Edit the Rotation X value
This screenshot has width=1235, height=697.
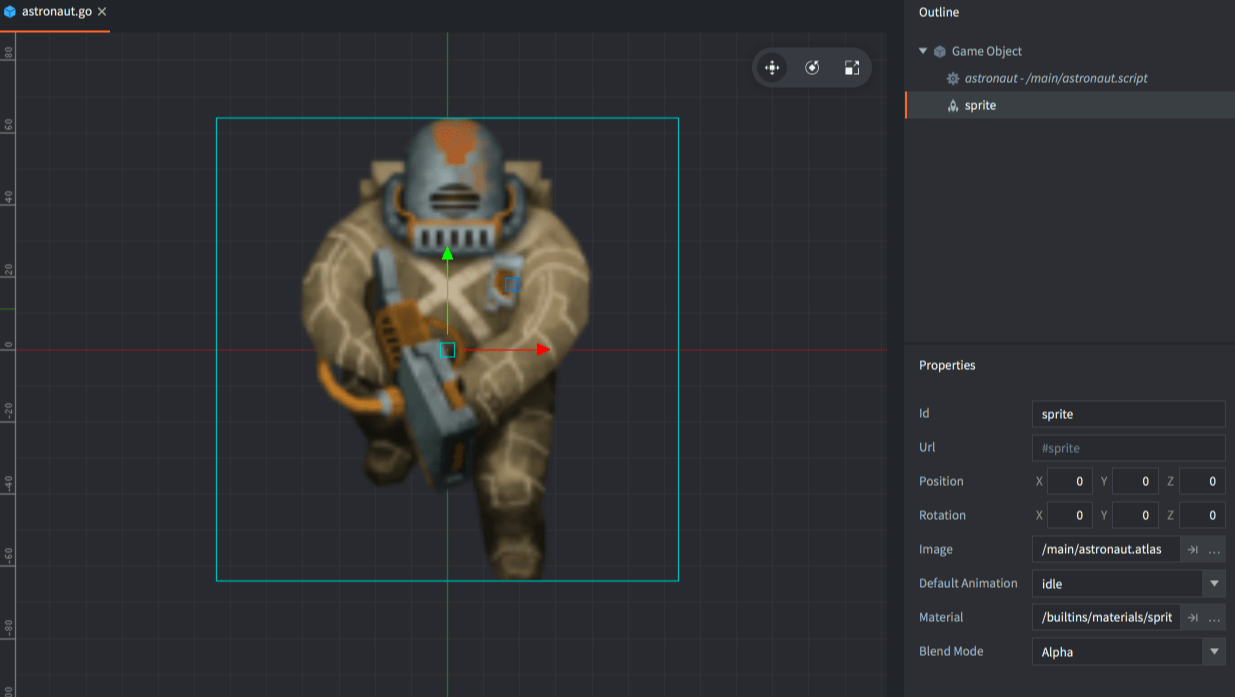point(1069,516)
